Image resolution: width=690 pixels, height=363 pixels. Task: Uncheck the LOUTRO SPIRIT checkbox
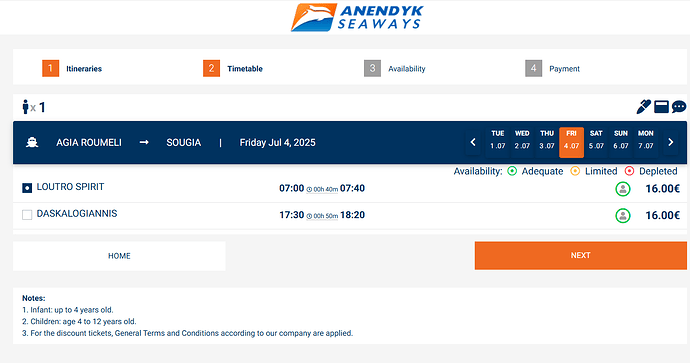pyautogui.click(x=27, y=188)
